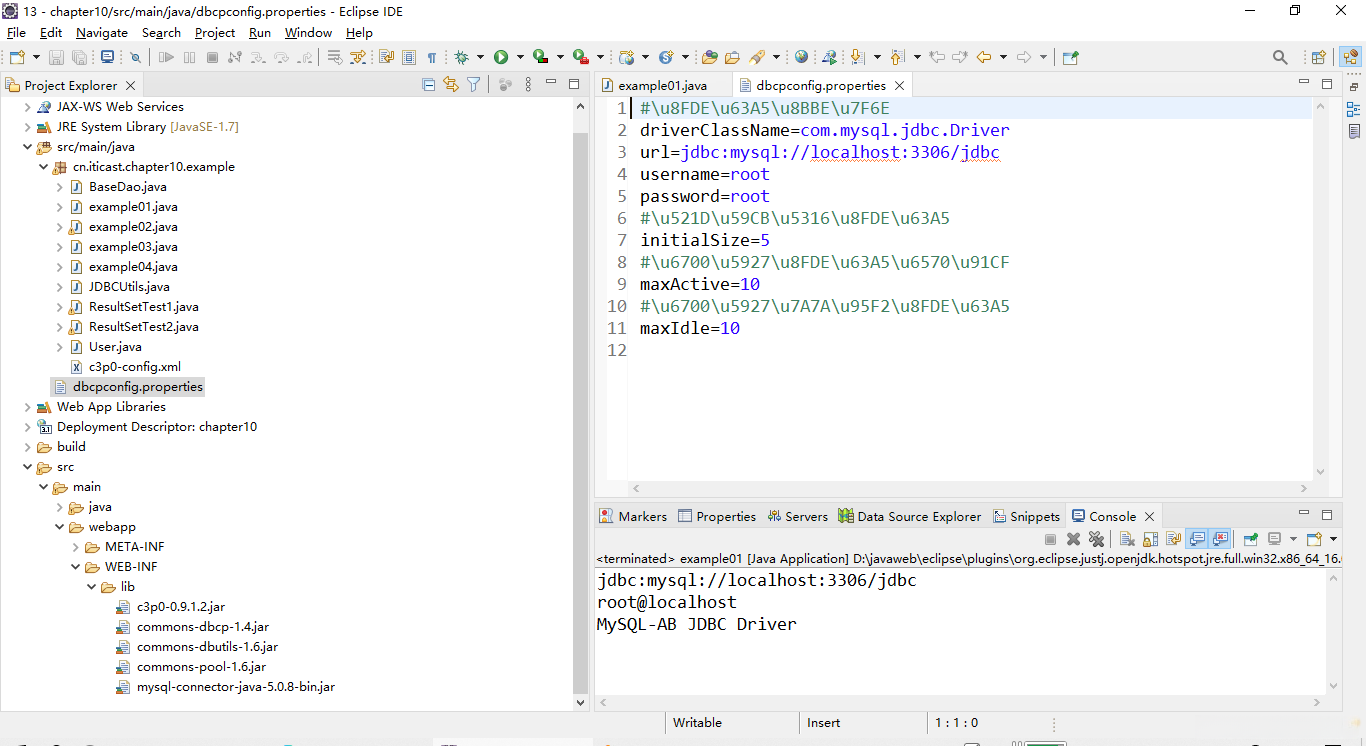Click the Project Explorer vertical scrollbar
This screenshot has width=1366, height=746.
(582, 400)
